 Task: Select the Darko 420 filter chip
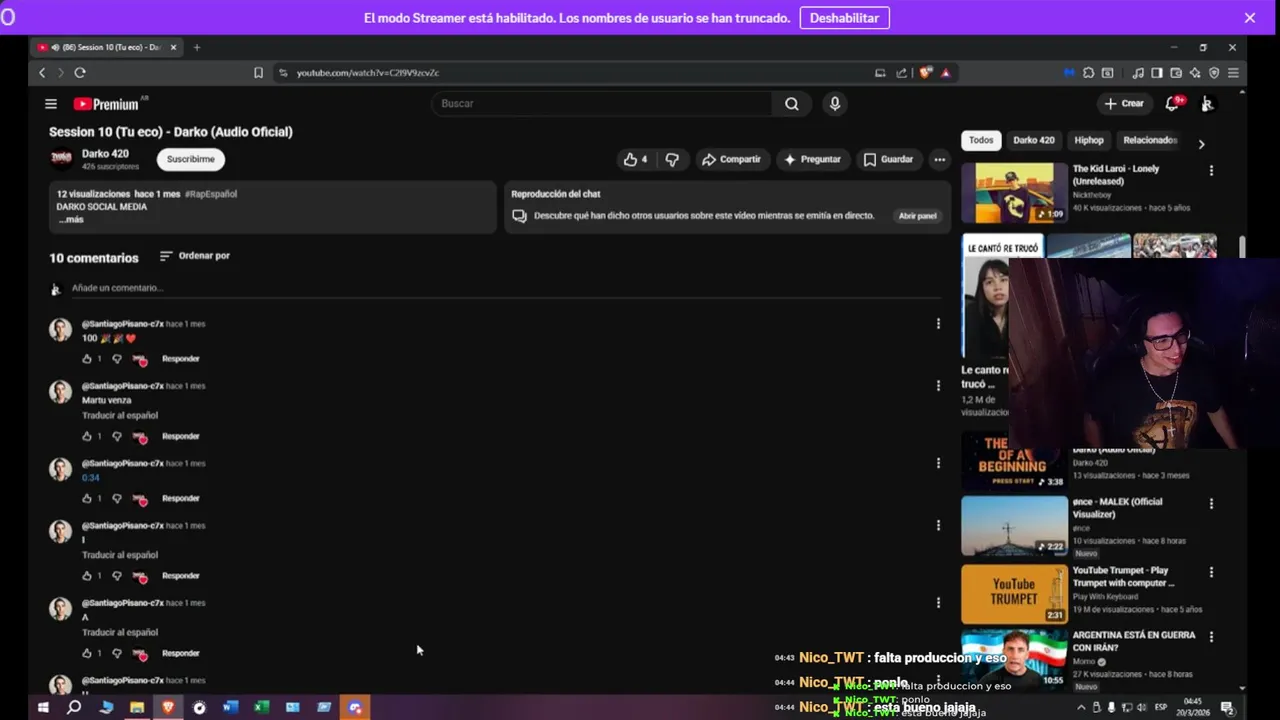tap(1034, 141)
